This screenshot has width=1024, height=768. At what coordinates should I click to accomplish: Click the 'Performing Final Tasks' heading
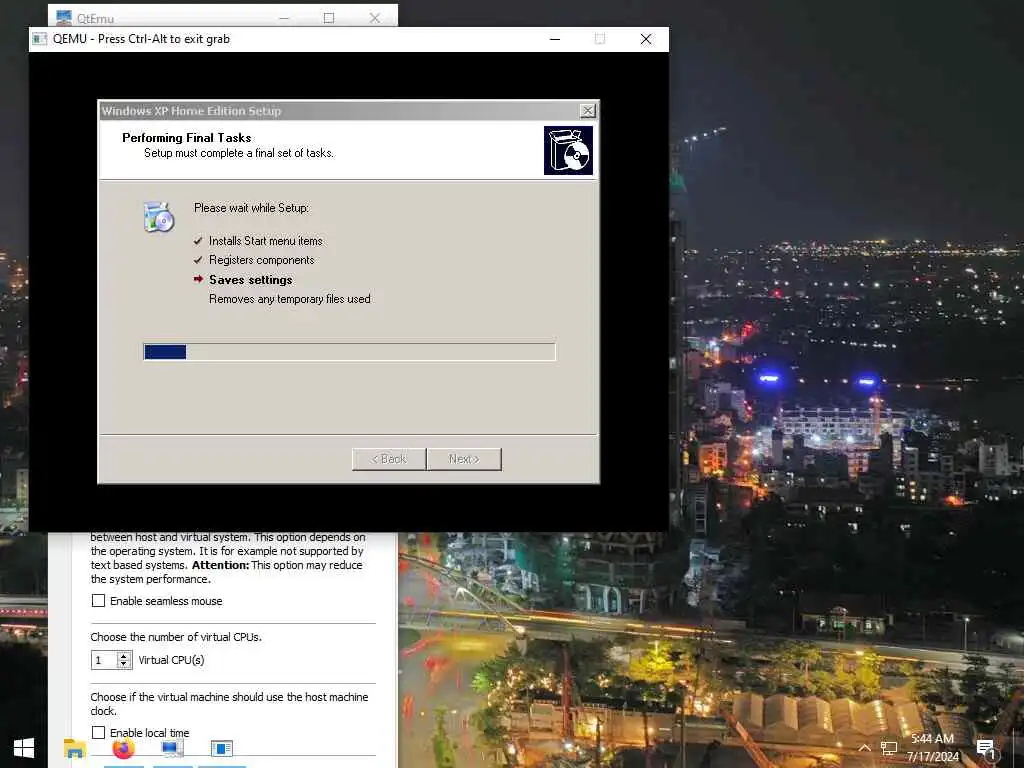(187, 138)
